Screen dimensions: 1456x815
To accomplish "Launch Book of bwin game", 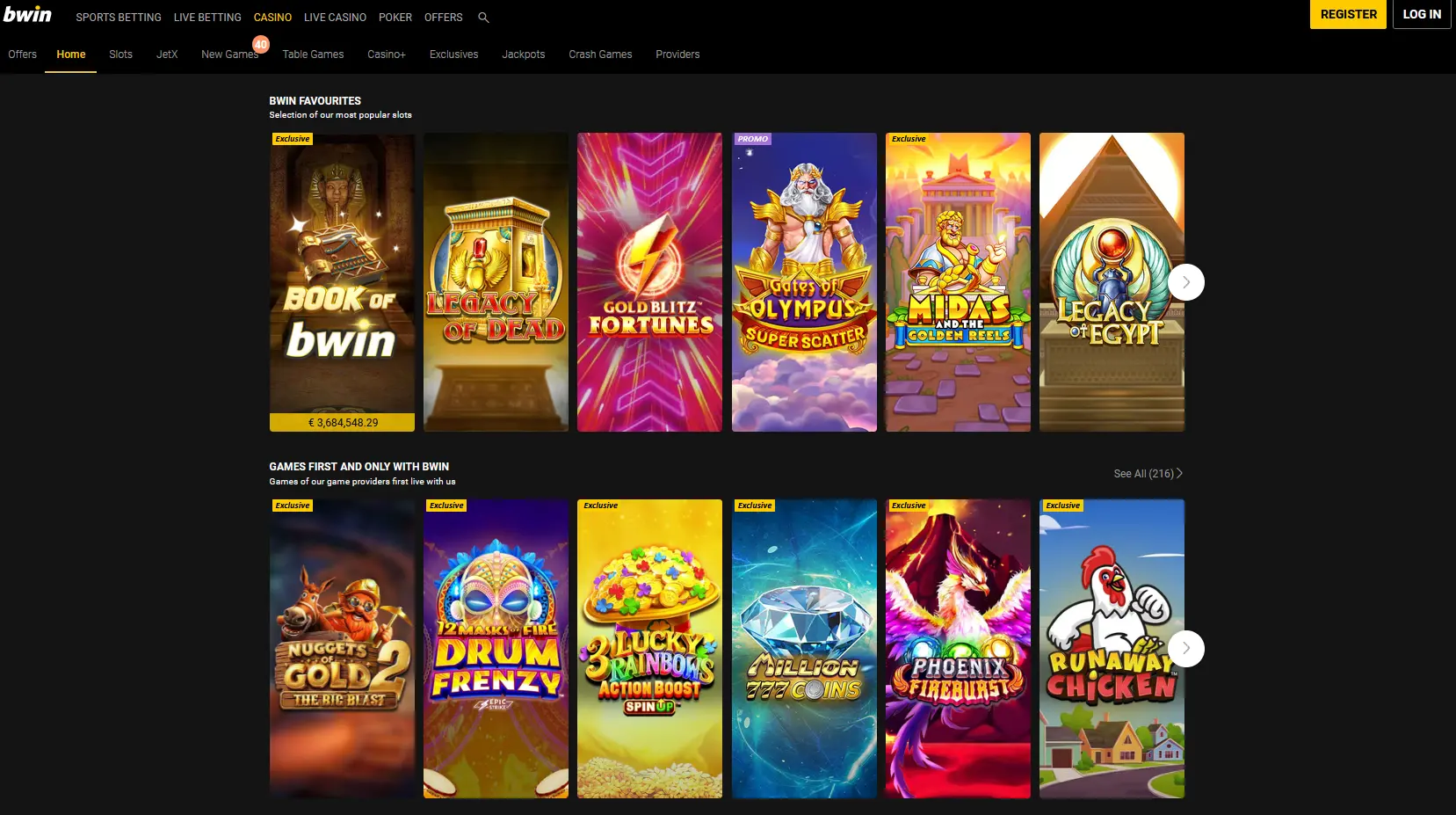I will pyautogui.click(x=342, y=282).
